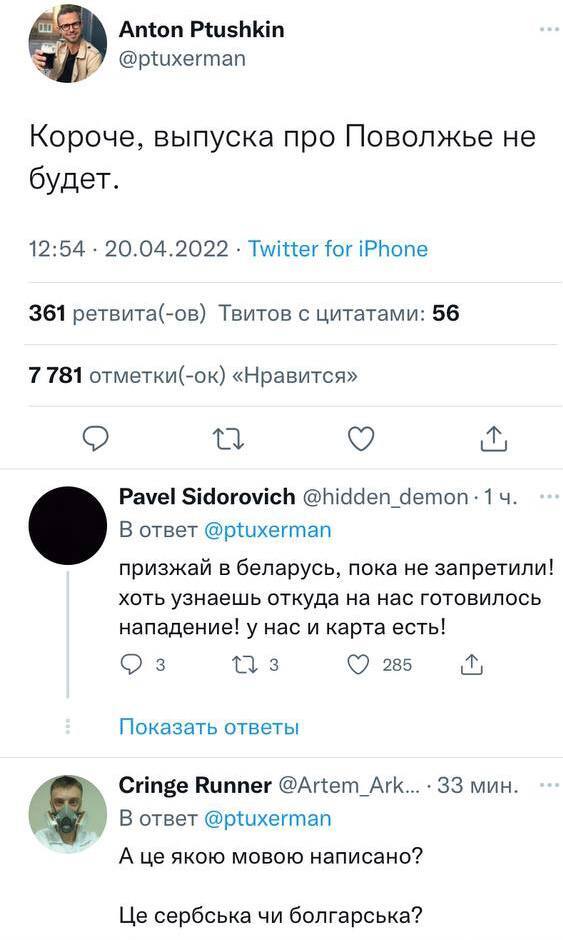Screen dimensions: 563x940
Task: Open the Twitter for iPhone link
Action: click(x=338, y=249)
